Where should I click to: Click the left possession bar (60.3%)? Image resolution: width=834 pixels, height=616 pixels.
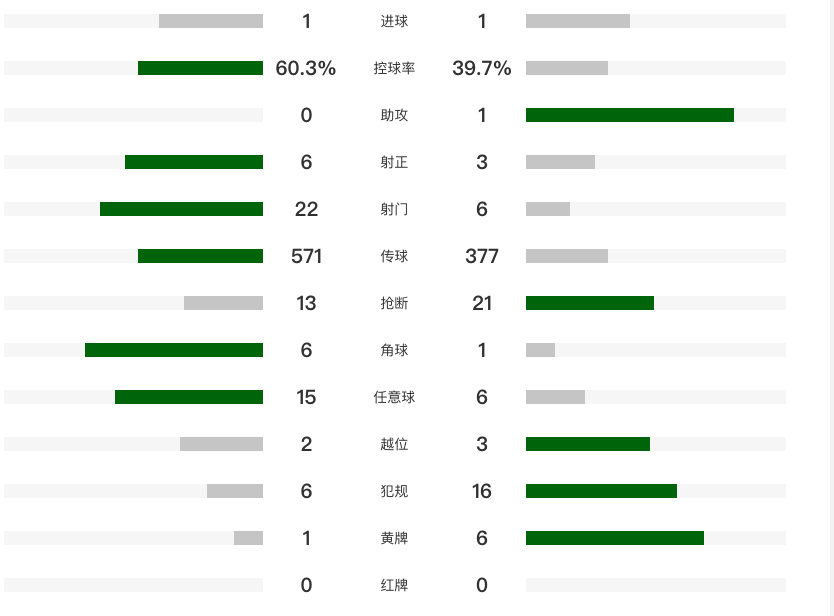tap(200, 68)
